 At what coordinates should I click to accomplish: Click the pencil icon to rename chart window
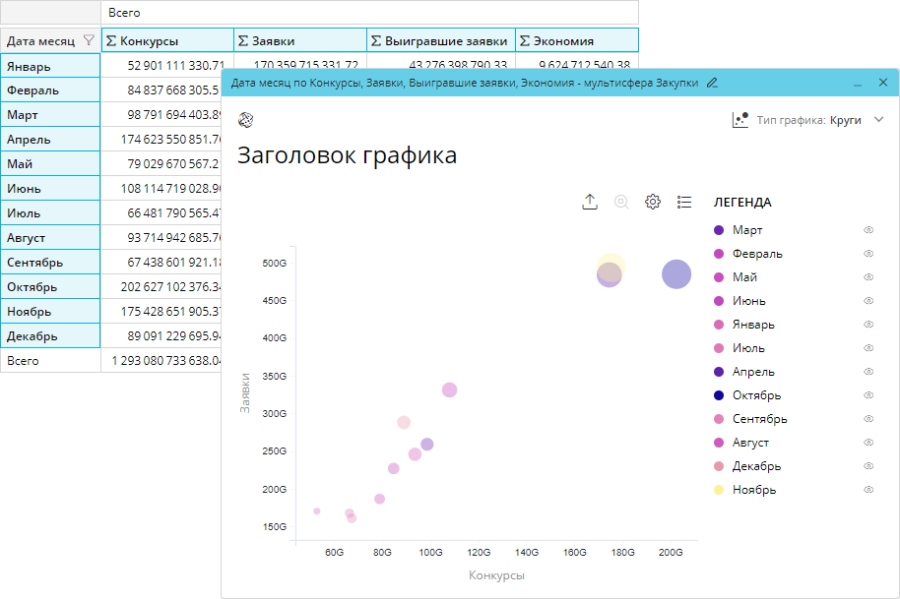[x=712, y=83]
